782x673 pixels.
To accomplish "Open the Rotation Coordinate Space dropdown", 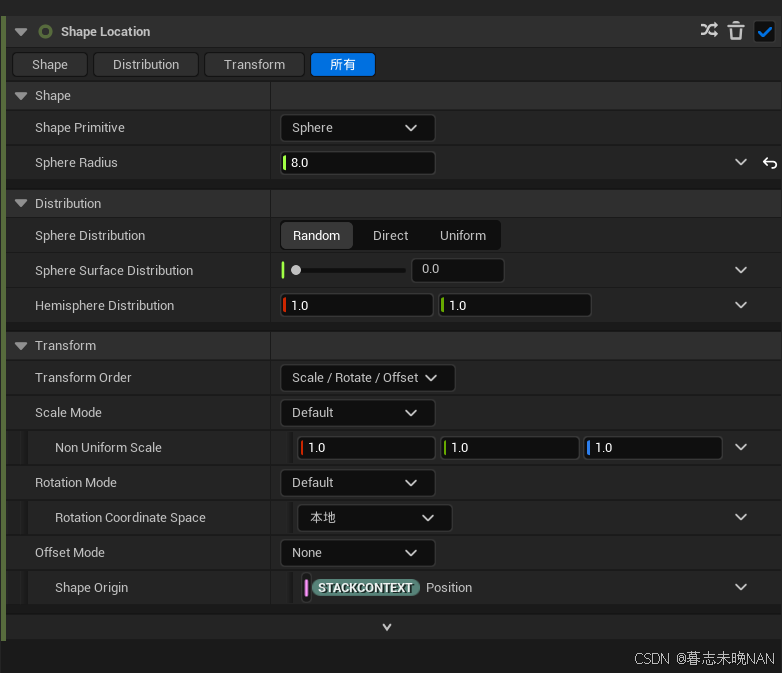I will (374, 518).
